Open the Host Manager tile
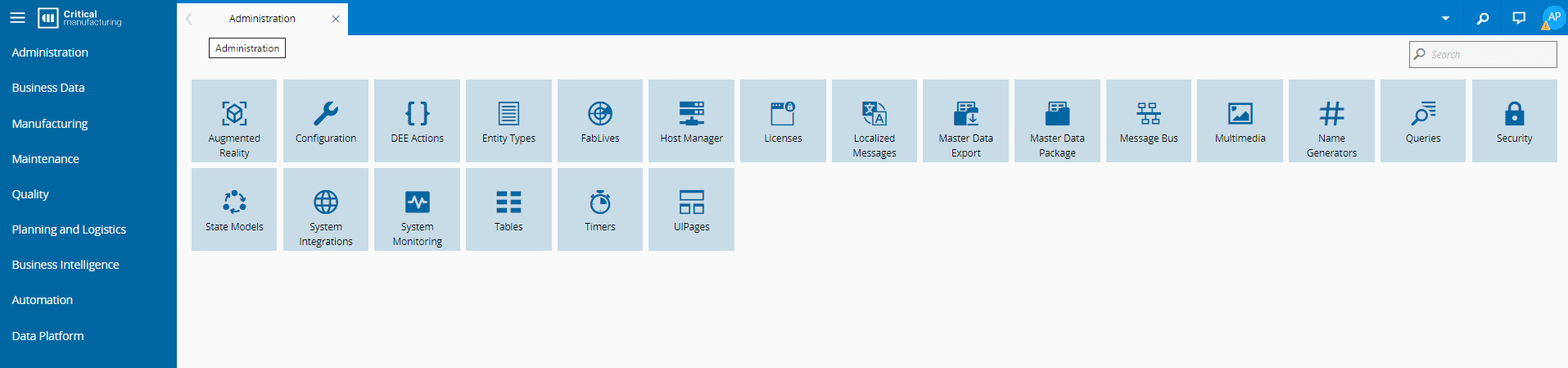1568x368 pixels. tap(691, 120)
